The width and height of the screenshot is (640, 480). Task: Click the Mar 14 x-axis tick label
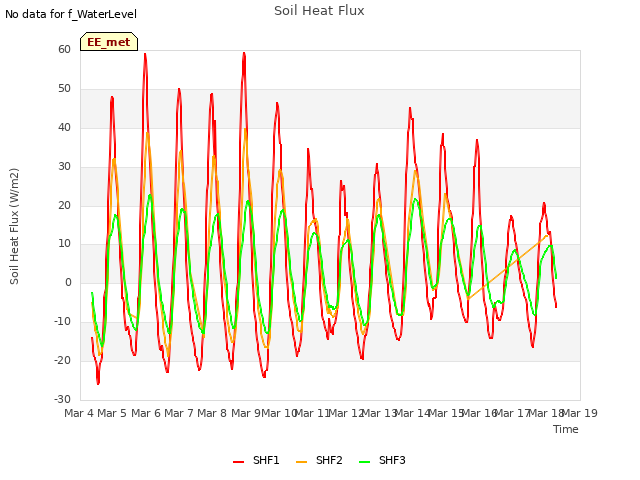[413, 413]
